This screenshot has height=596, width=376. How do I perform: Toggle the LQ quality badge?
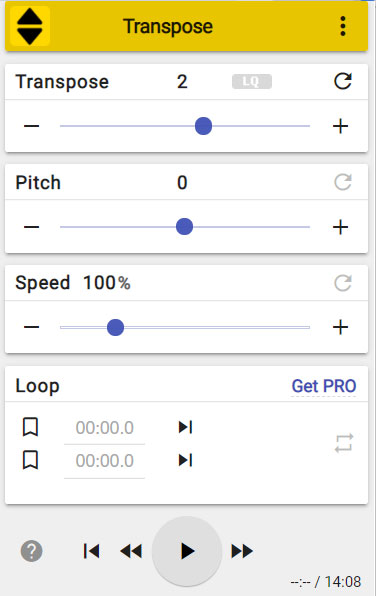(x=252, y=81)
